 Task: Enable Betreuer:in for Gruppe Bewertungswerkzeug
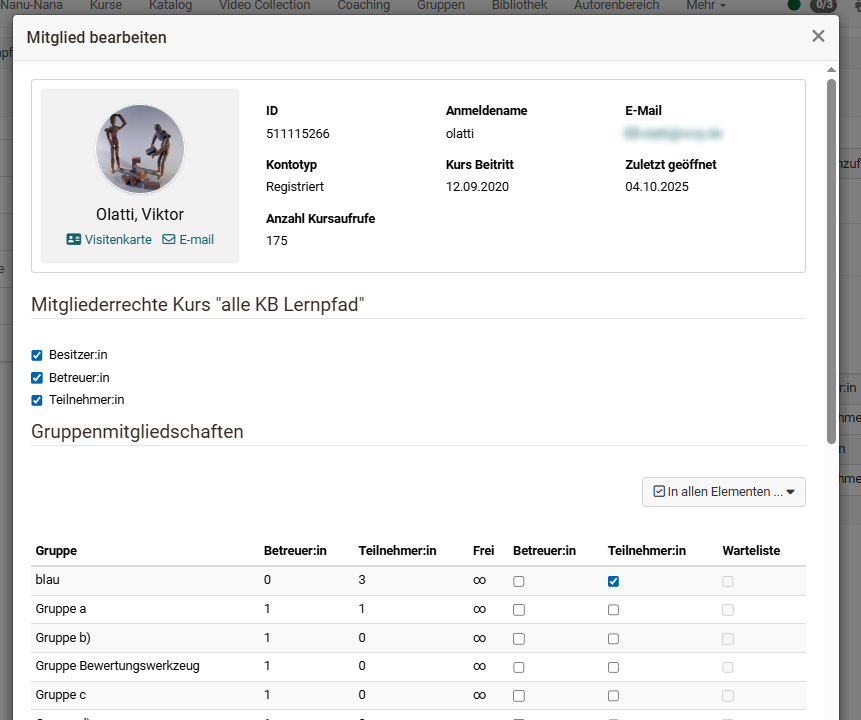point(518,667)
